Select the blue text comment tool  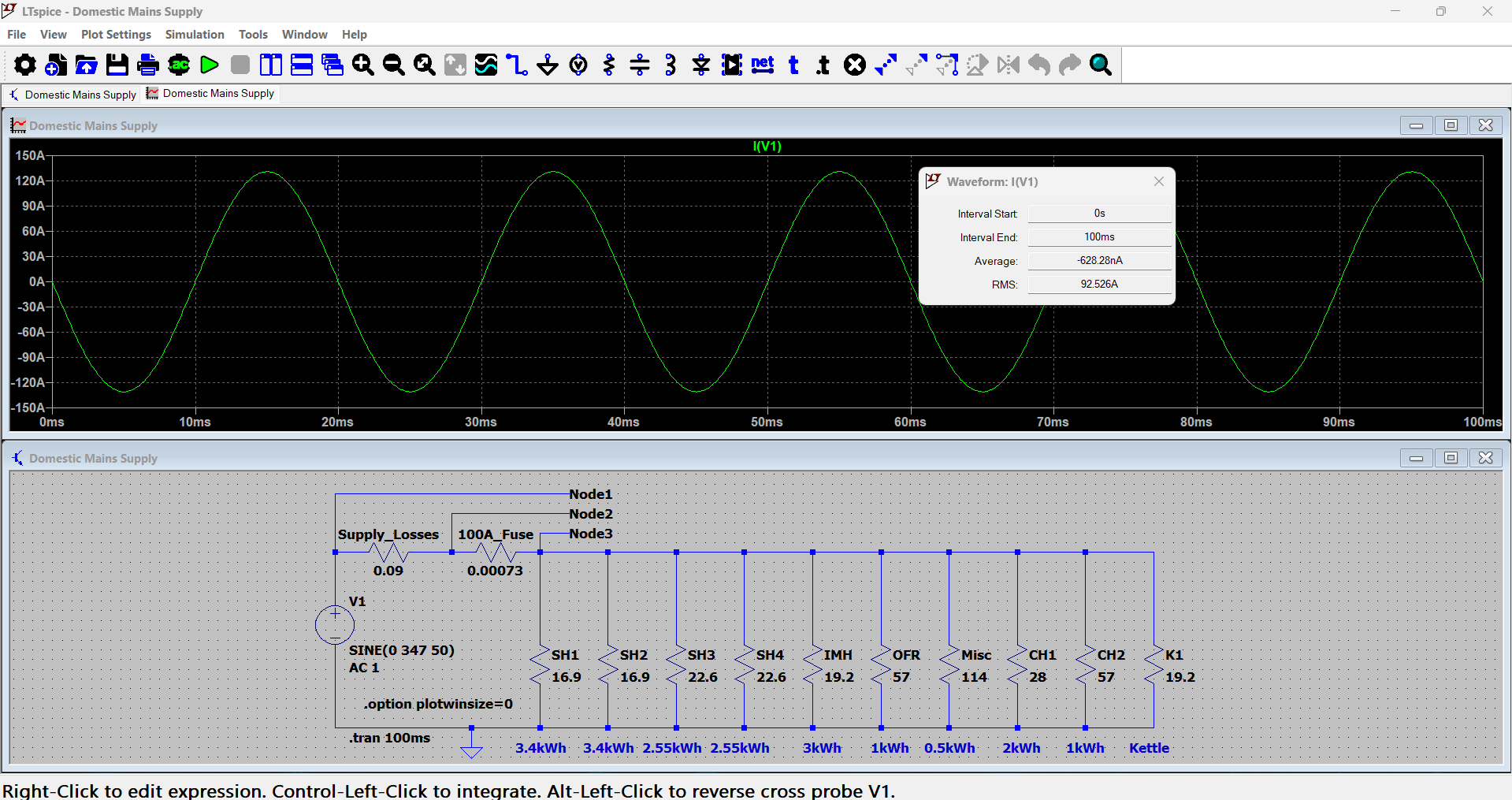[x=793, y=65]
